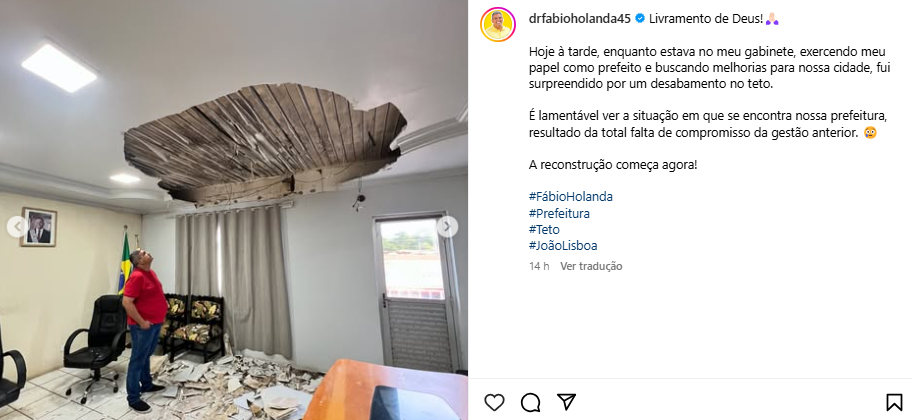Open the drfabioholanda45 profile picture
Image resolution: width=912 pixels, height=420 pixels.
498,24
